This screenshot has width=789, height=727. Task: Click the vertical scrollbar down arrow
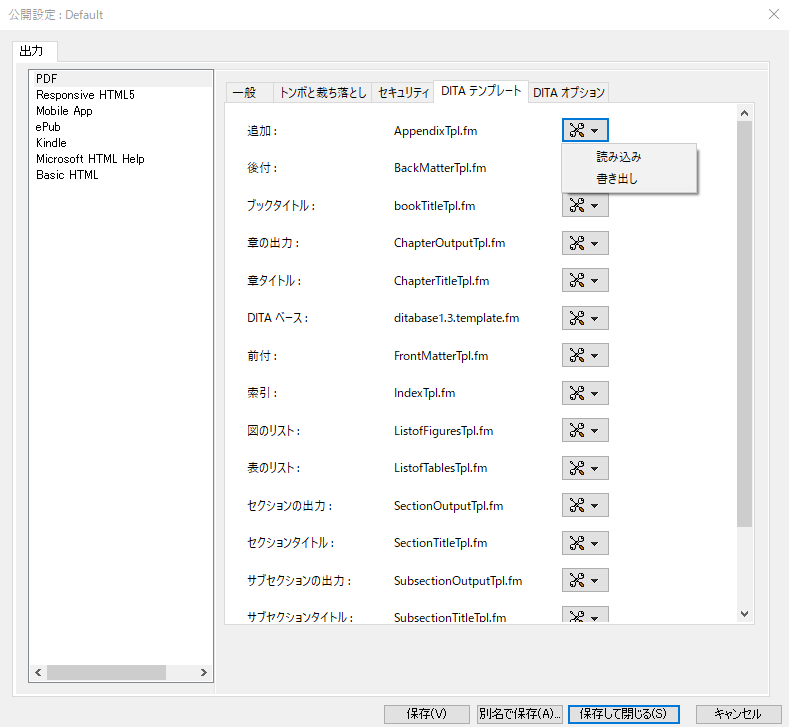(744, 614)
